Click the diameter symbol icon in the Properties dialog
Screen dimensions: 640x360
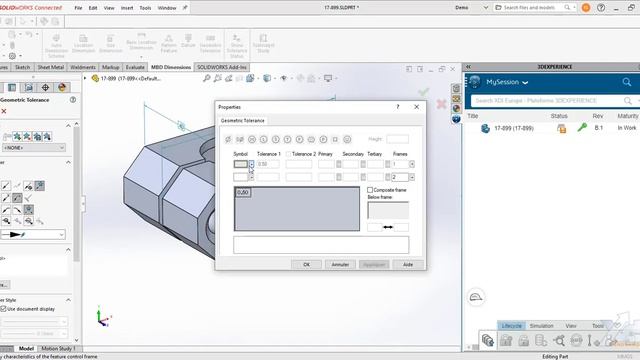pyautogui.click(x=228, y=139)
